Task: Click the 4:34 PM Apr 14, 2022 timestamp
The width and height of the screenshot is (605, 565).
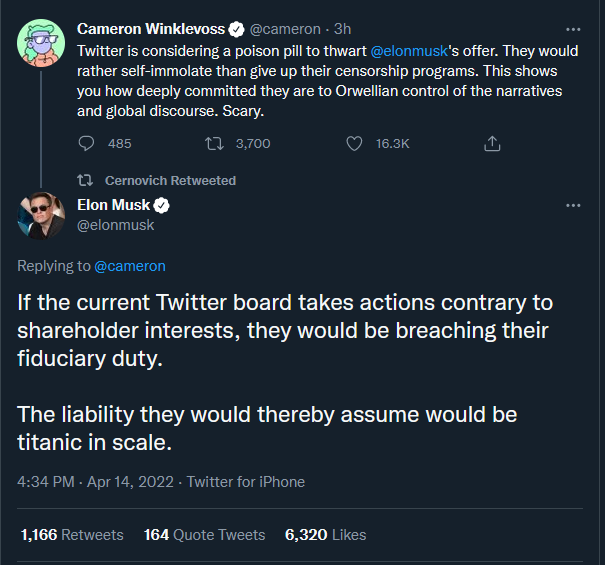Action: tap(95, 482)
